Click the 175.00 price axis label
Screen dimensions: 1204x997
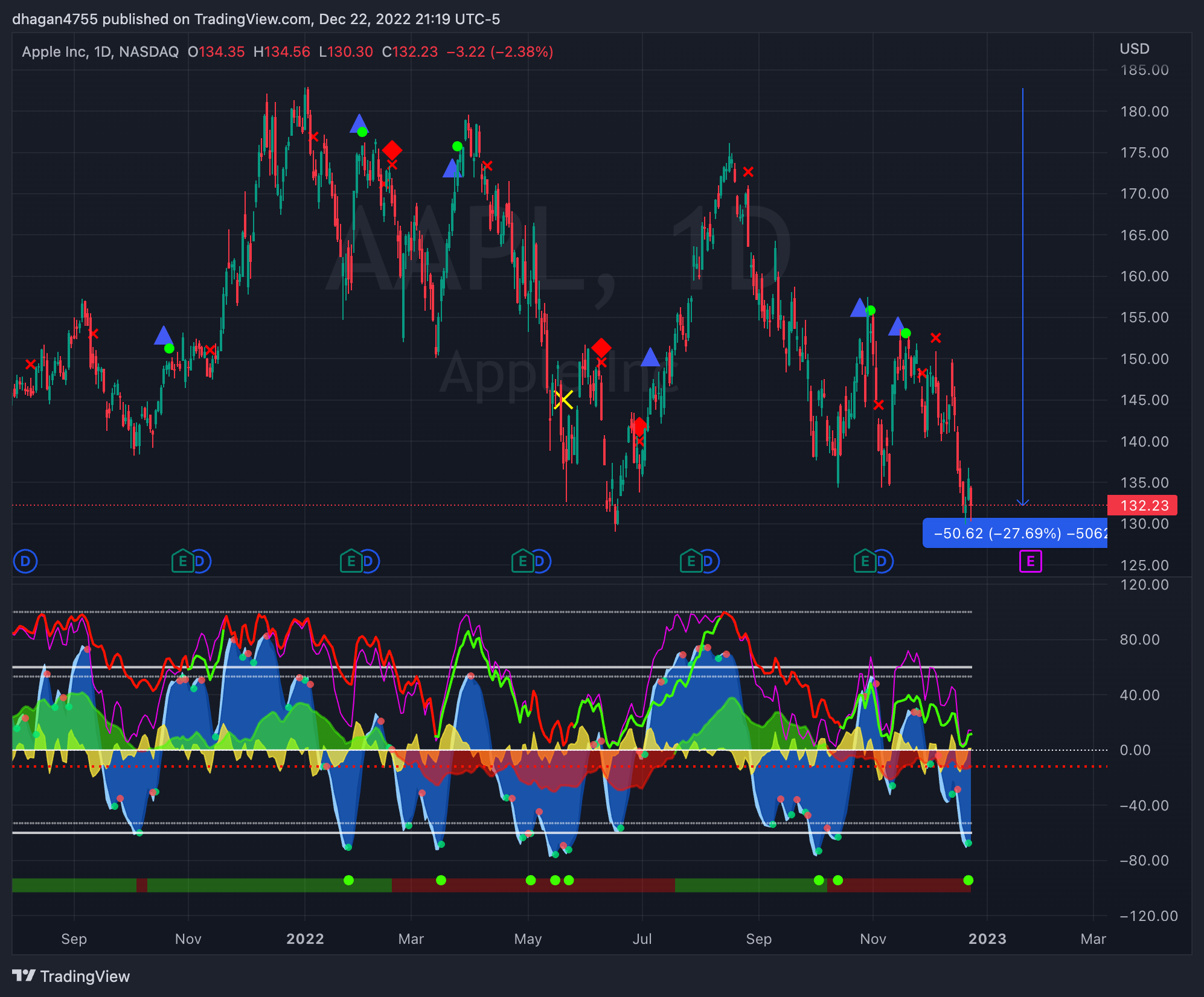[1144, 153]
